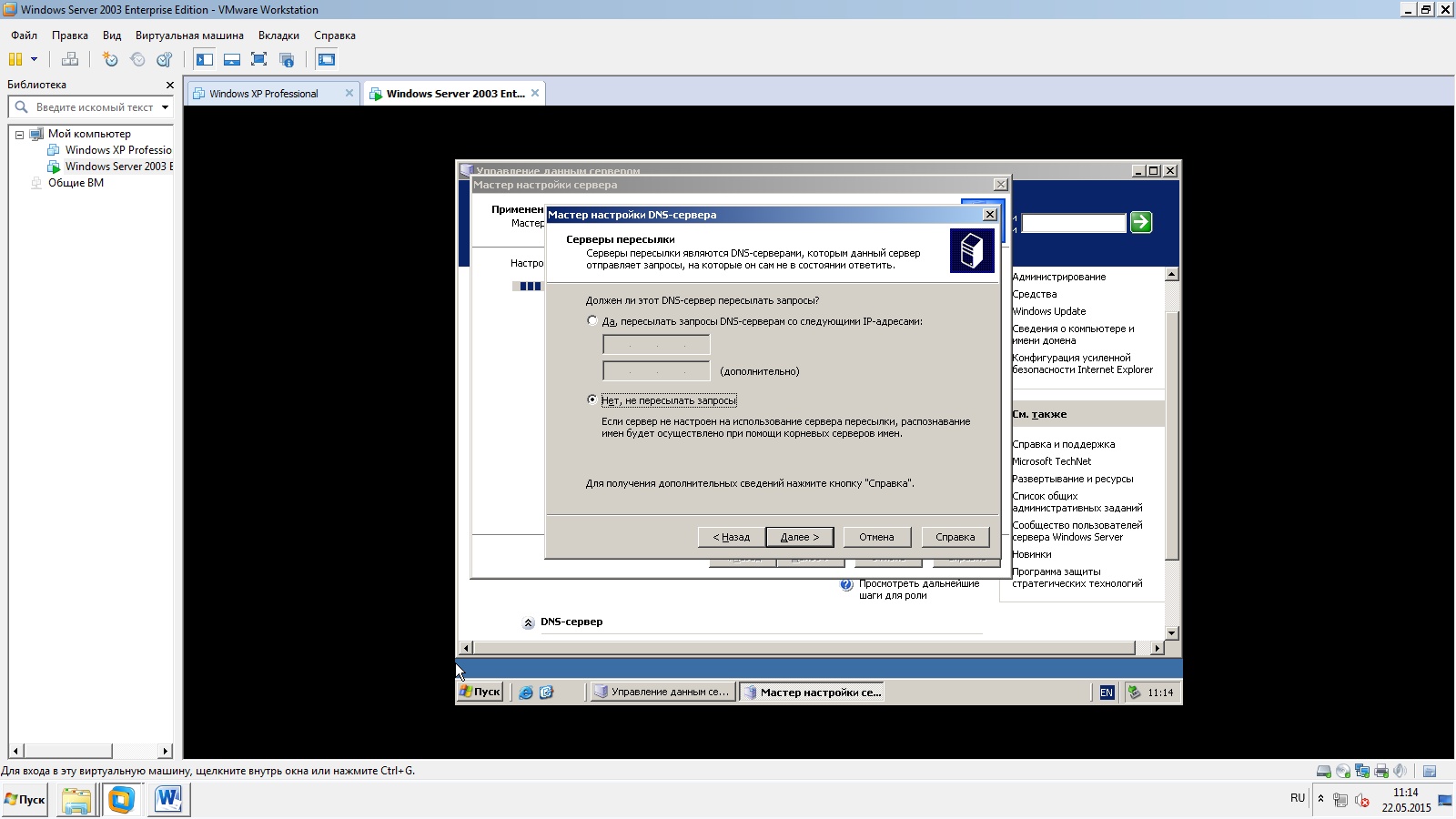Click the first forwarder IP address field
The image size is (1456, 819).
coord(656,344)
